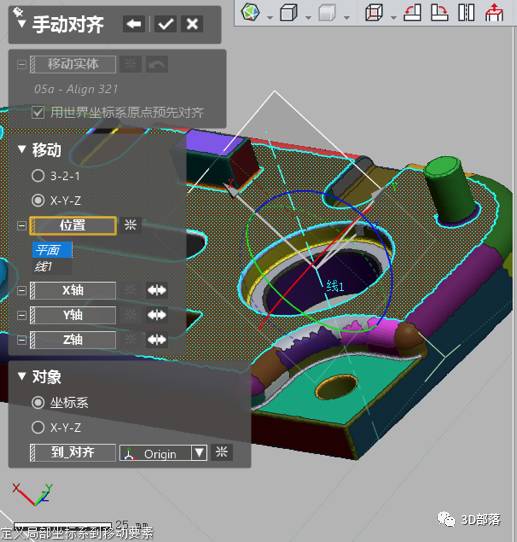The height and width of the screenshot is (542, 517).
Task: Select the 线1 entry in the list
Action: tap(52, 266)
